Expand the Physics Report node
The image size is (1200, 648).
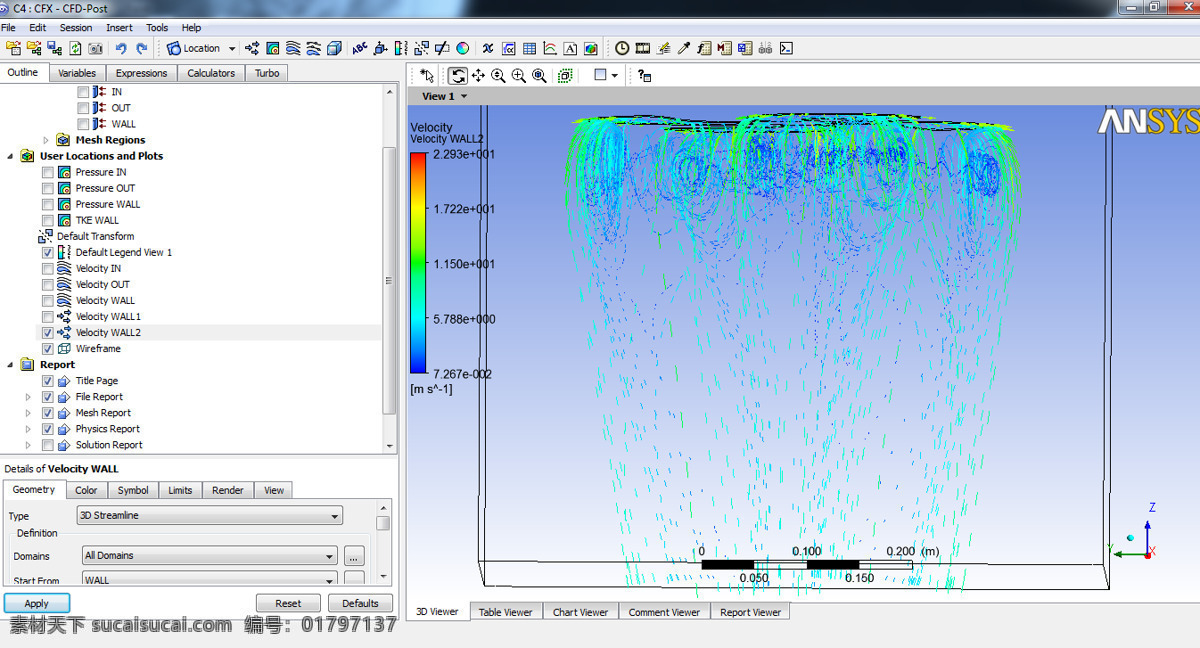(28, 429)
